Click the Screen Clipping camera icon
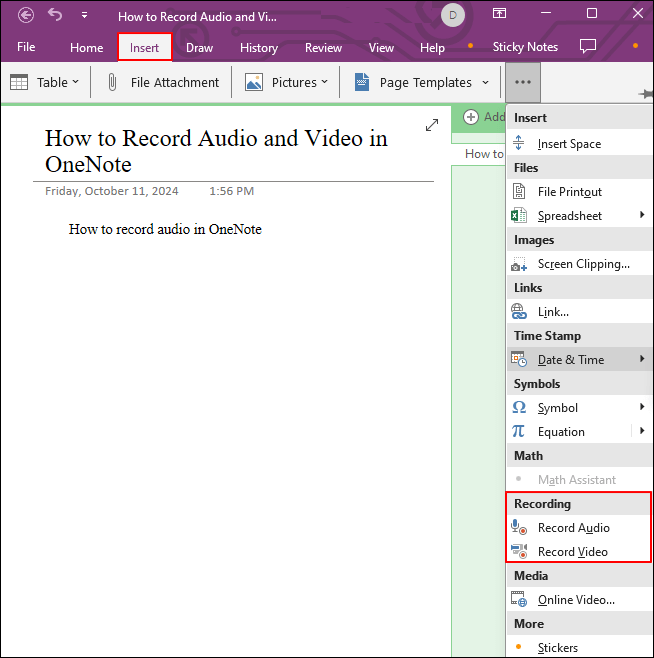The image size is (654, 658). (519, 264)
